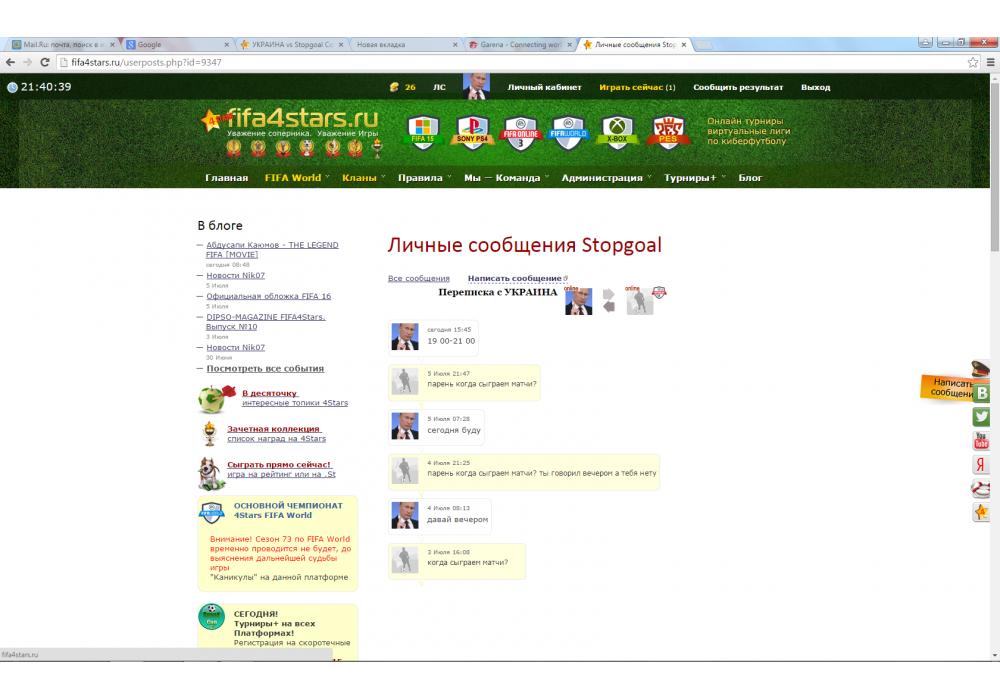Open the Twitter icon in right sidebar

tap(981, 418)
